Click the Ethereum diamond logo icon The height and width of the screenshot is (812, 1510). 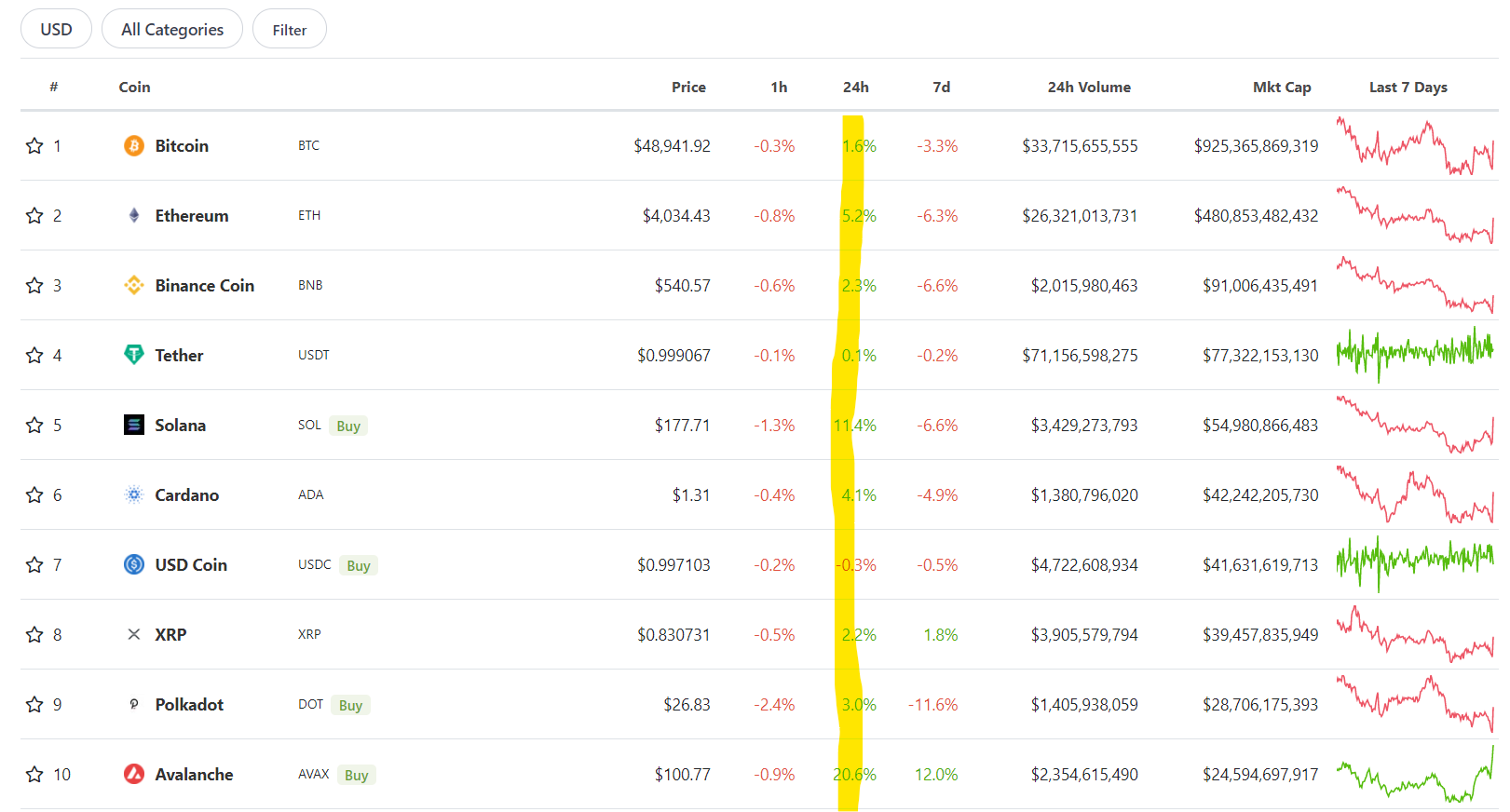tap(134, 215)
